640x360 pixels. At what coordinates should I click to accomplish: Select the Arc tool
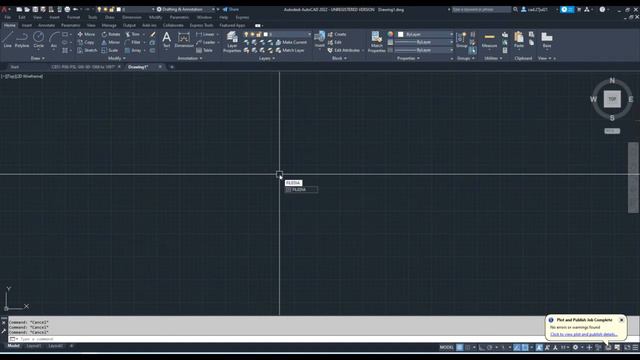click(x=53, y=40)
